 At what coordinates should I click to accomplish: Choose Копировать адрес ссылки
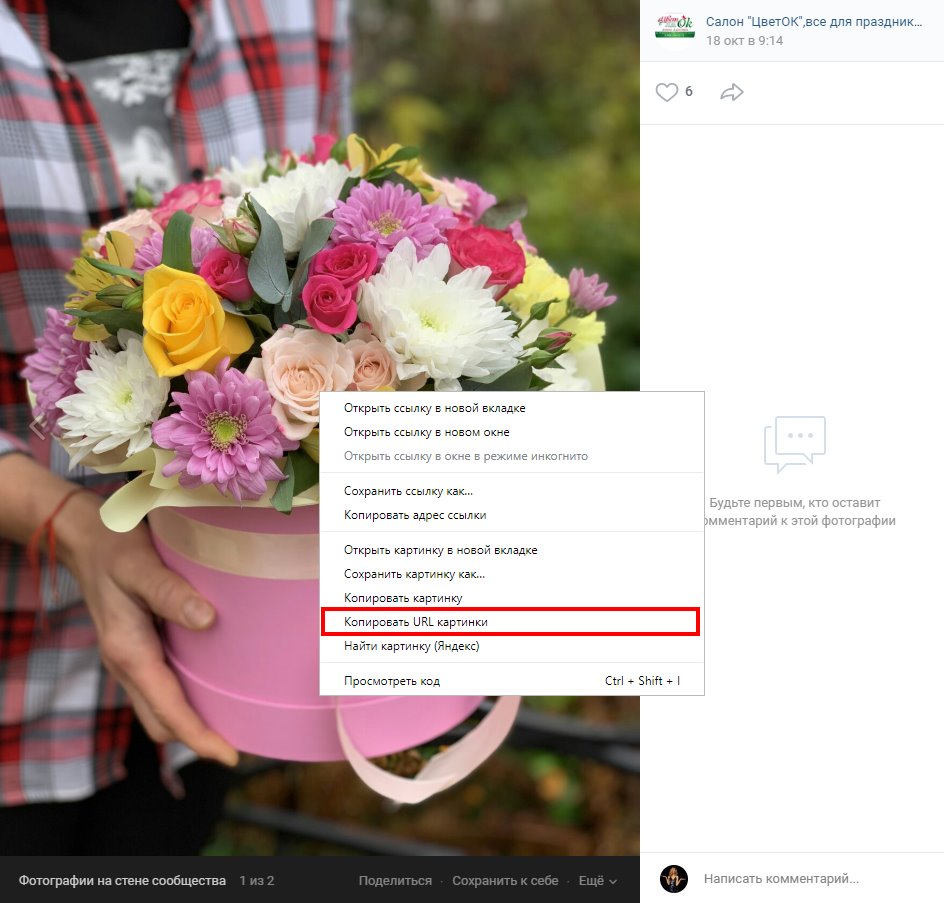tap(415, 515)
